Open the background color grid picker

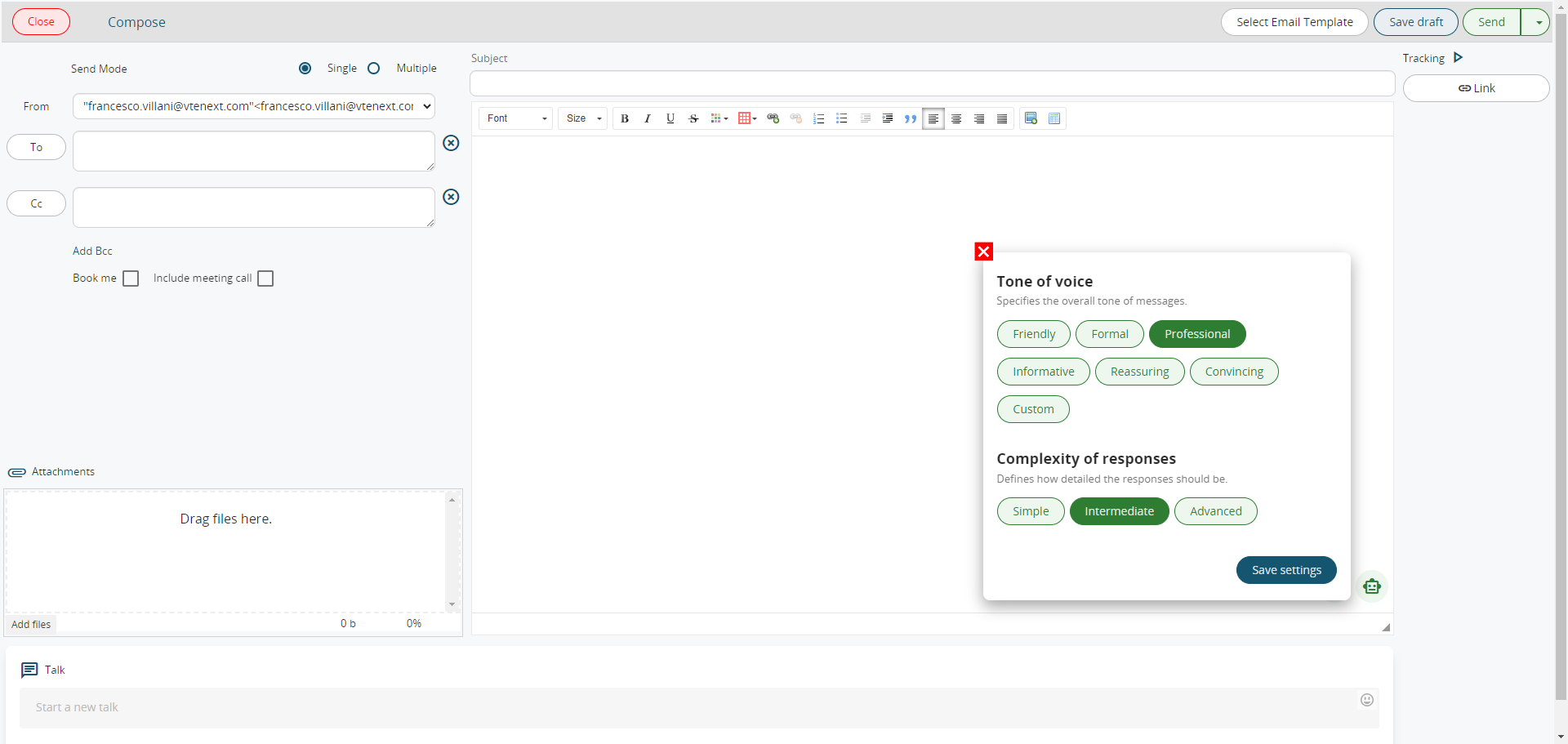tap(747, 118)
